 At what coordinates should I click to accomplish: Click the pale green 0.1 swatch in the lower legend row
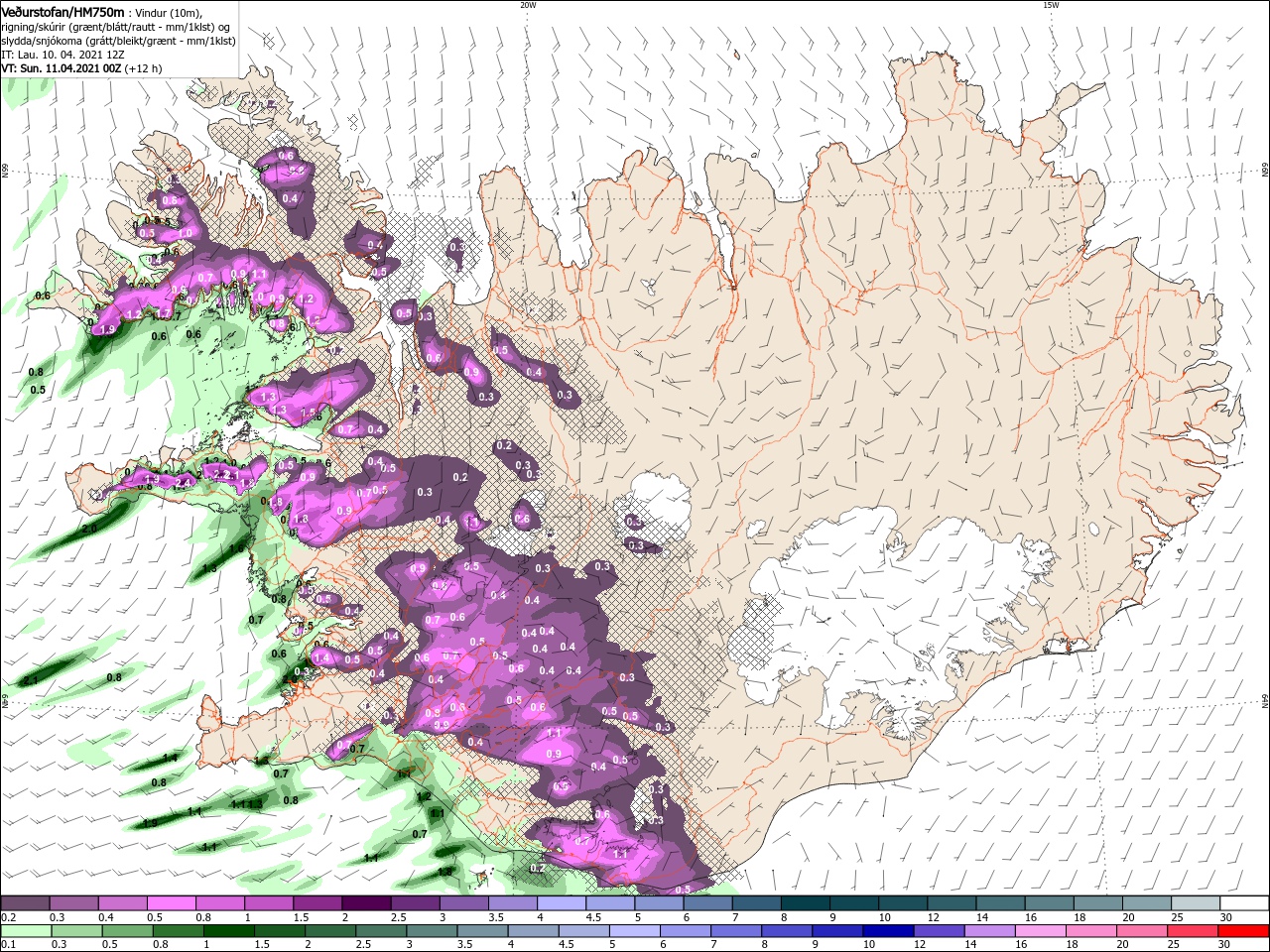click(x=27, y=931)
